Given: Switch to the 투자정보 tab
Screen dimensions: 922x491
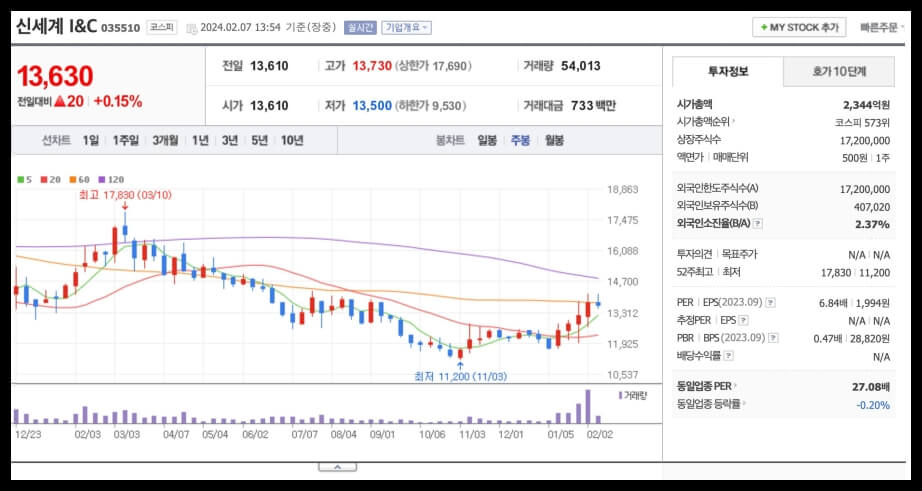Looking at the screenshot, I should [728, 72].
